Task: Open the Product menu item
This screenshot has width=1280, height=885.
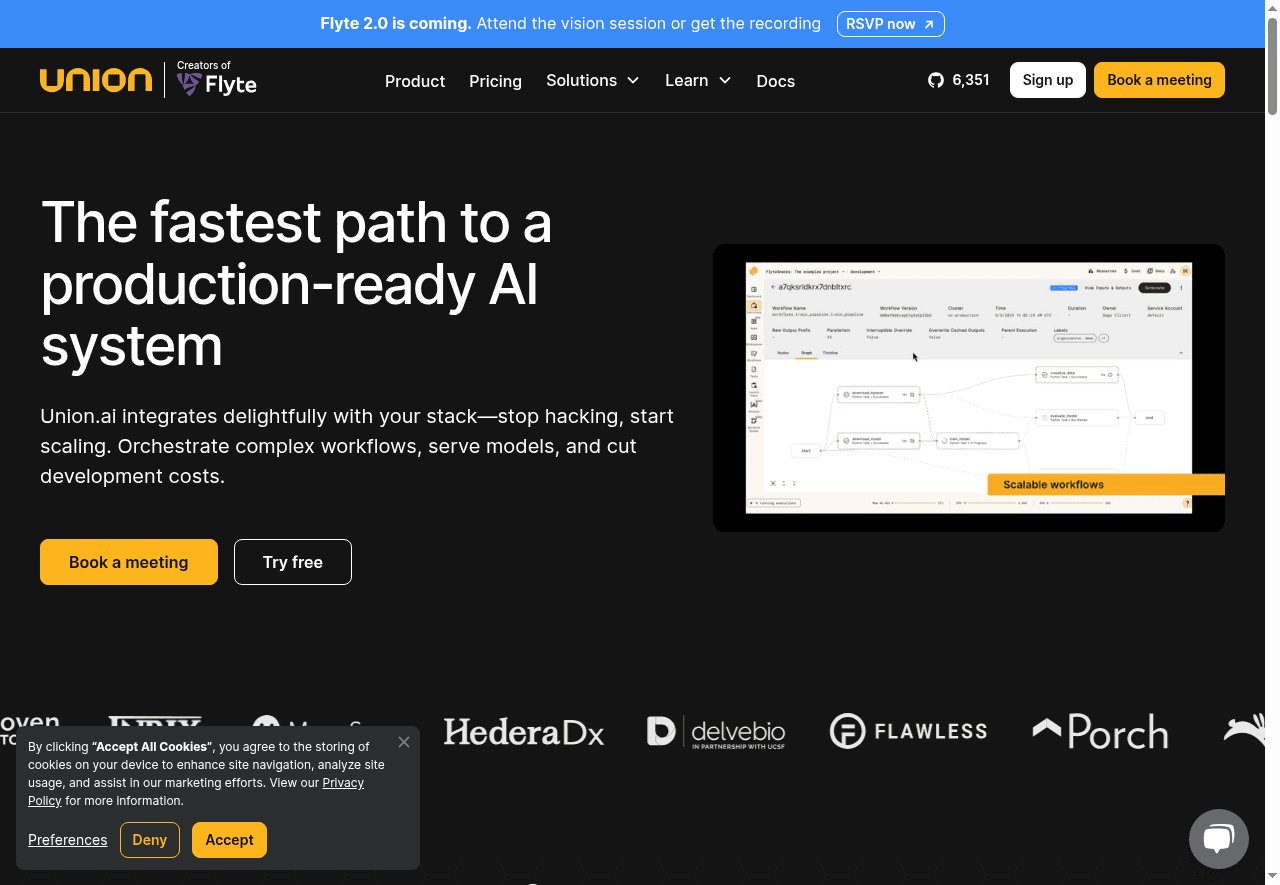Action: [x=415, y=81]
